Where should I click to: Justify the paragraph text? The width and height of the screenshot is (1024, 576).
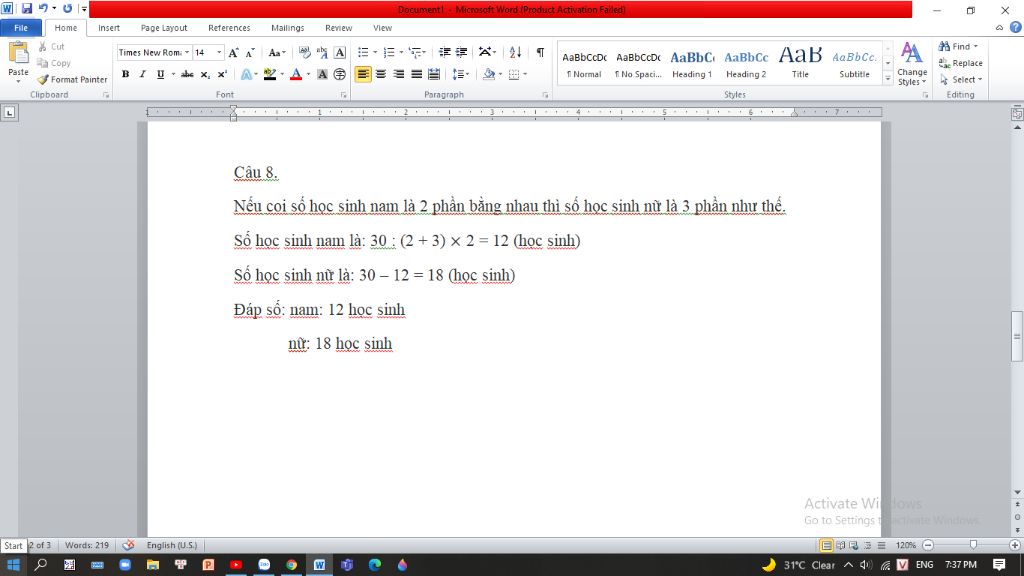[x=416, y=74]
